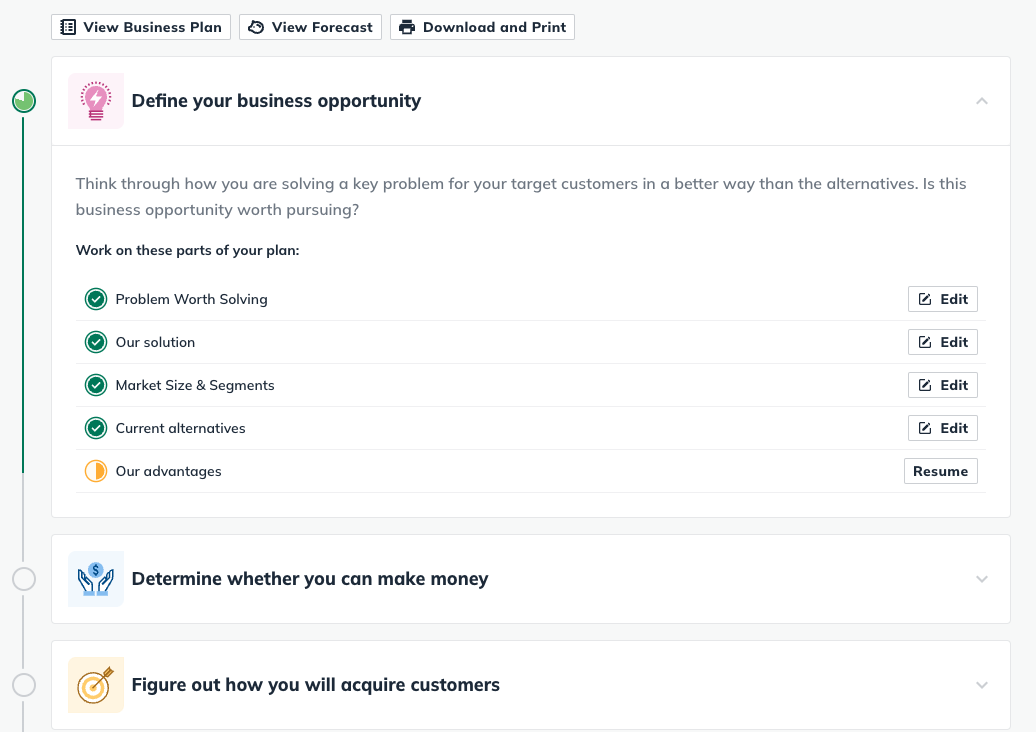Open View Business Plan
Image resolution: width=1036 pixels, height=732 pixels.
click(141, 27)
